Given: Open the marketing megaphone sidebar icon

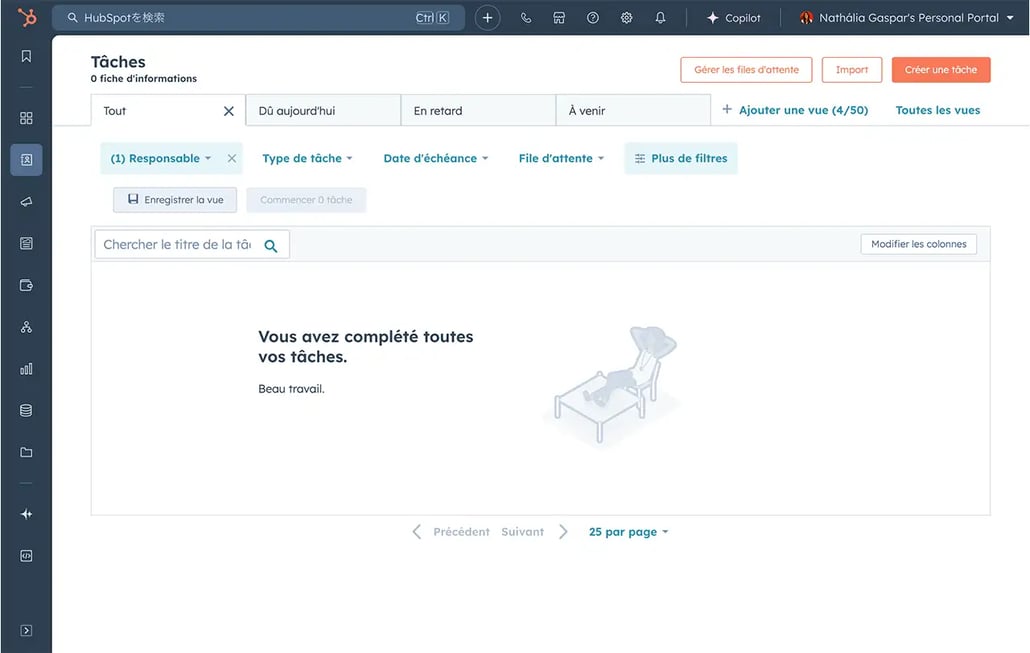Looking at the screenshot, I should coord(26,201).
